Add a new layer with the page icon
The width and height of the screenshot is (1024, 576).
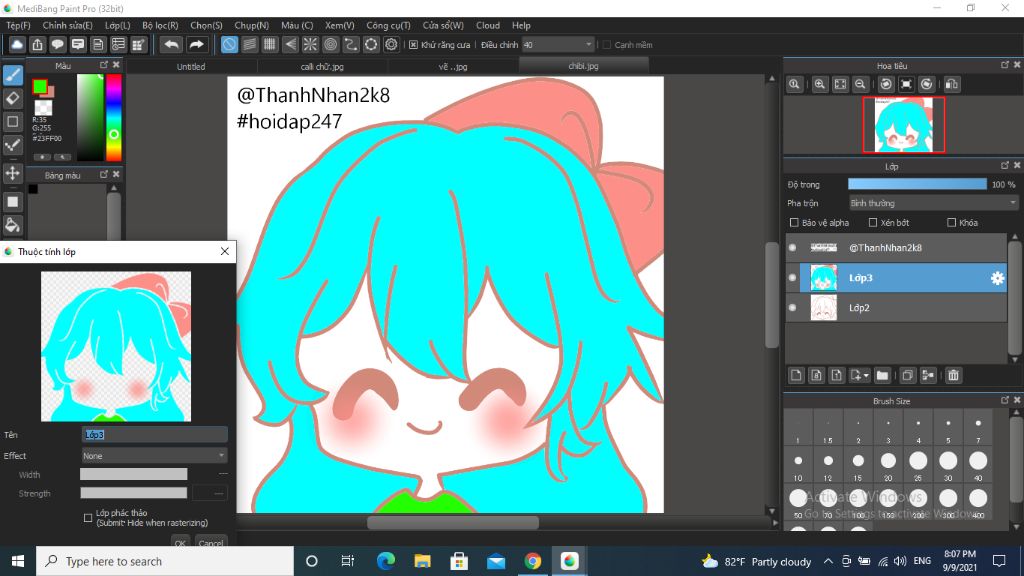click(795, 376)
